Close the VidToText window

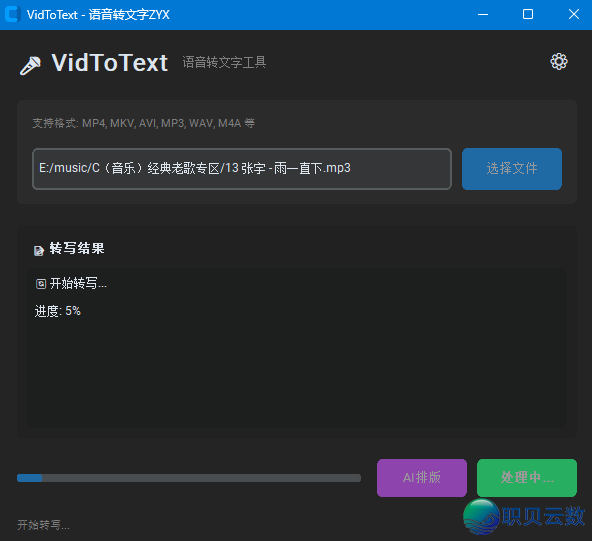574,14
